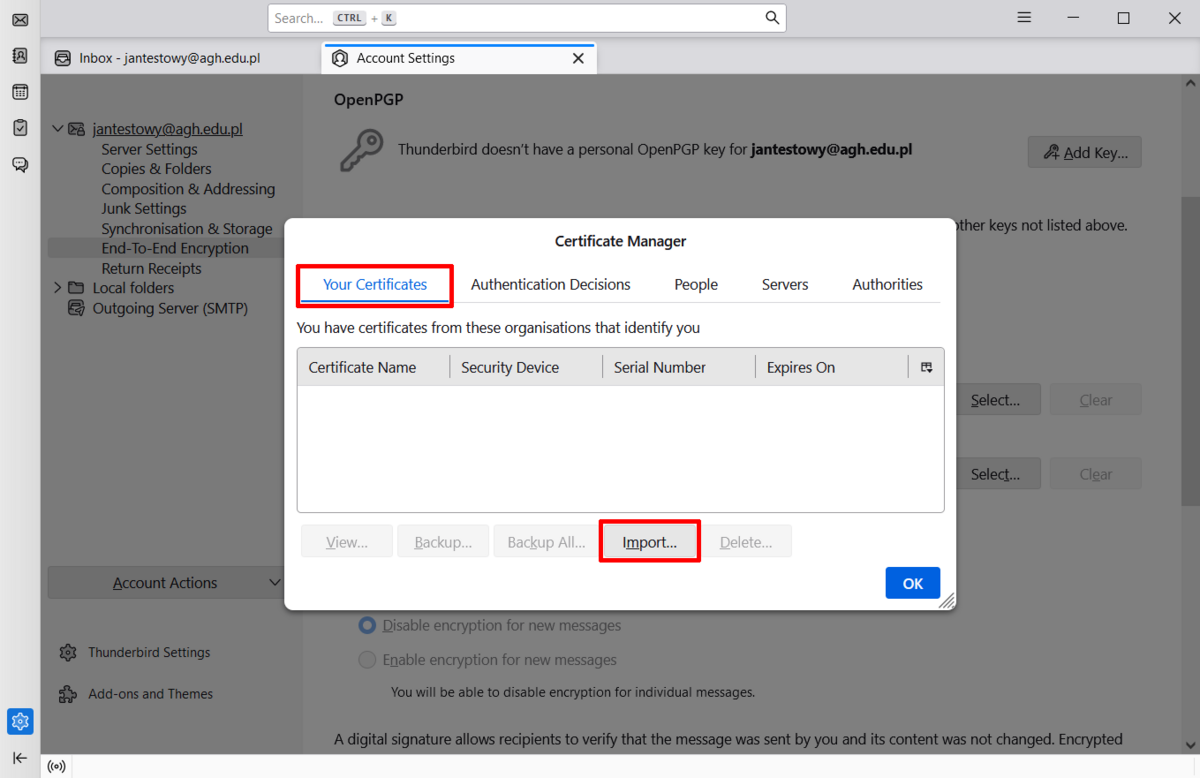Screen dimensions: 1200x778
Task: Collapse the spaces toolbar arrow icon
Action: 20,758
